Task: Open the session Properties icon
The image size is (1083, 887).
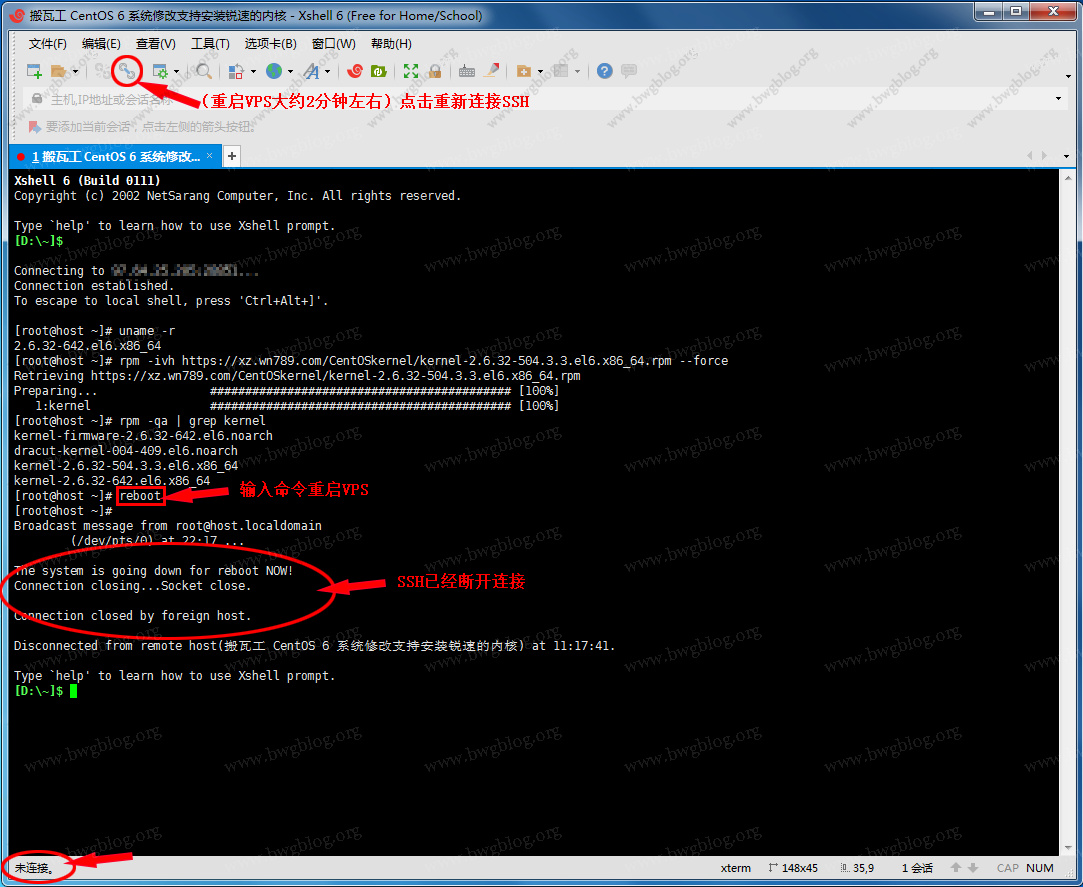Action: pyautogui.click(x=160, y=70)
